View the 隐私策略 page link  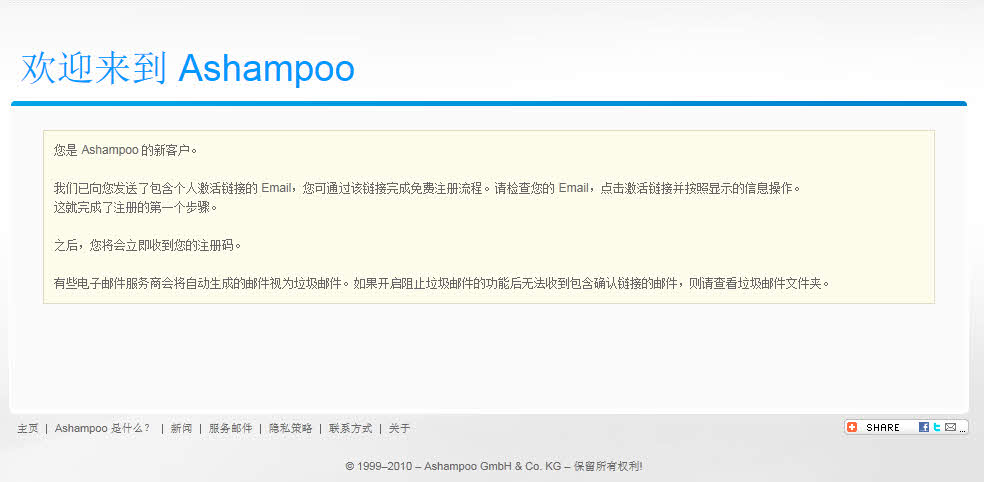(290, 428)
